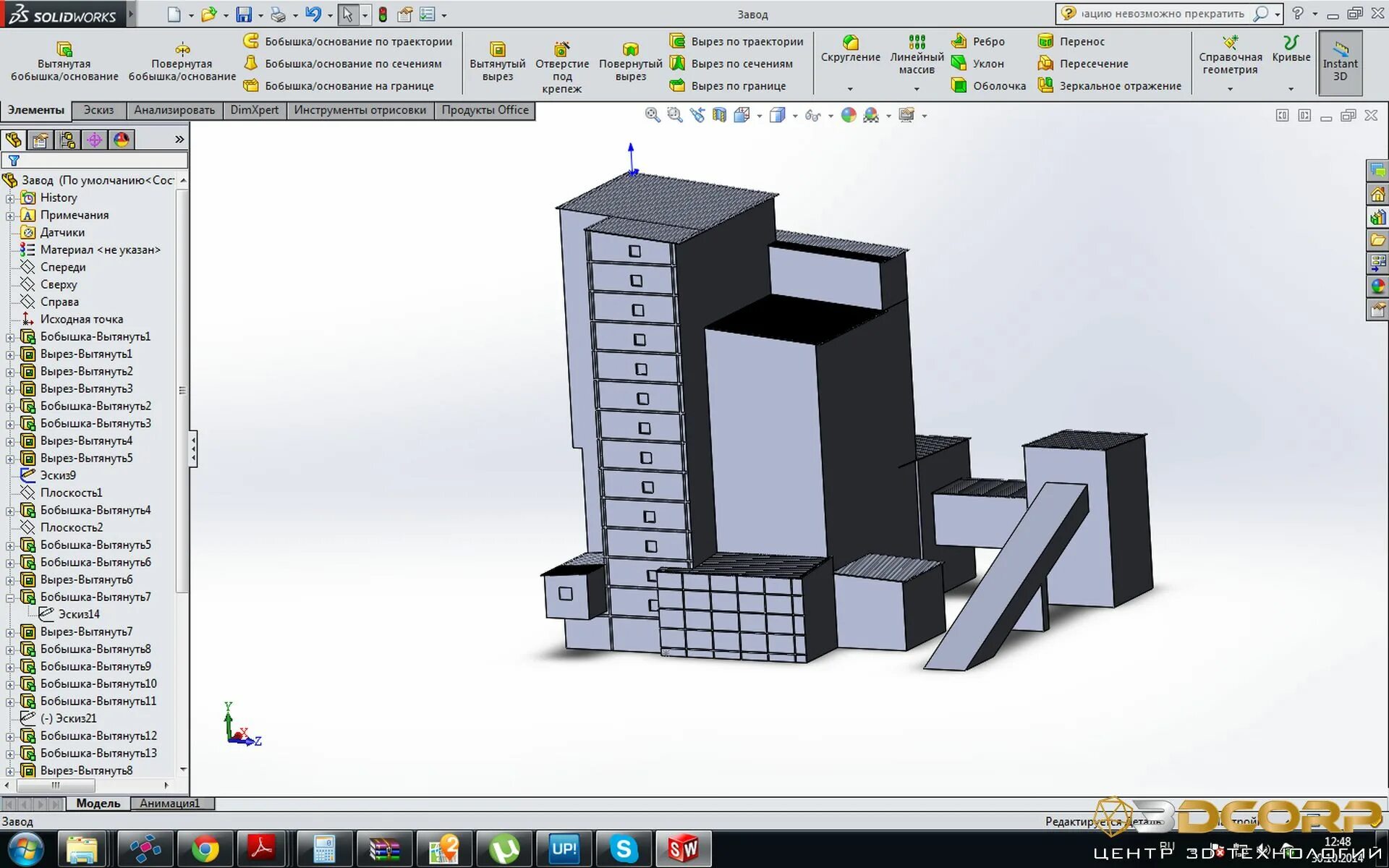Expand Бобышка-Вытянуть1 feature
The image size is (1389, 868).
(10, 337)
